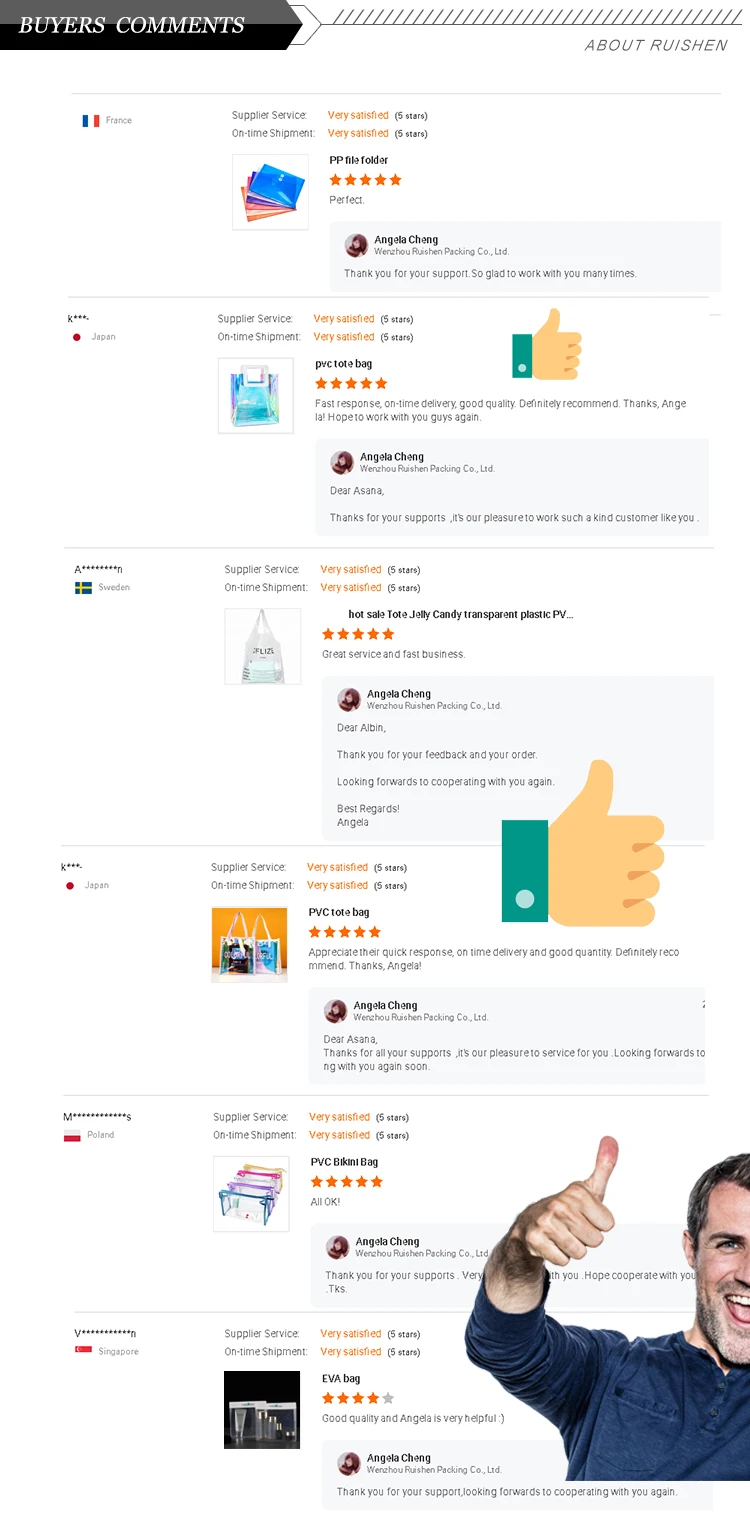Viewport: 750px width, 1523px height.
Task: Click Angela Cheng's avatar in the Sweden review
Action: click(349, 700)
